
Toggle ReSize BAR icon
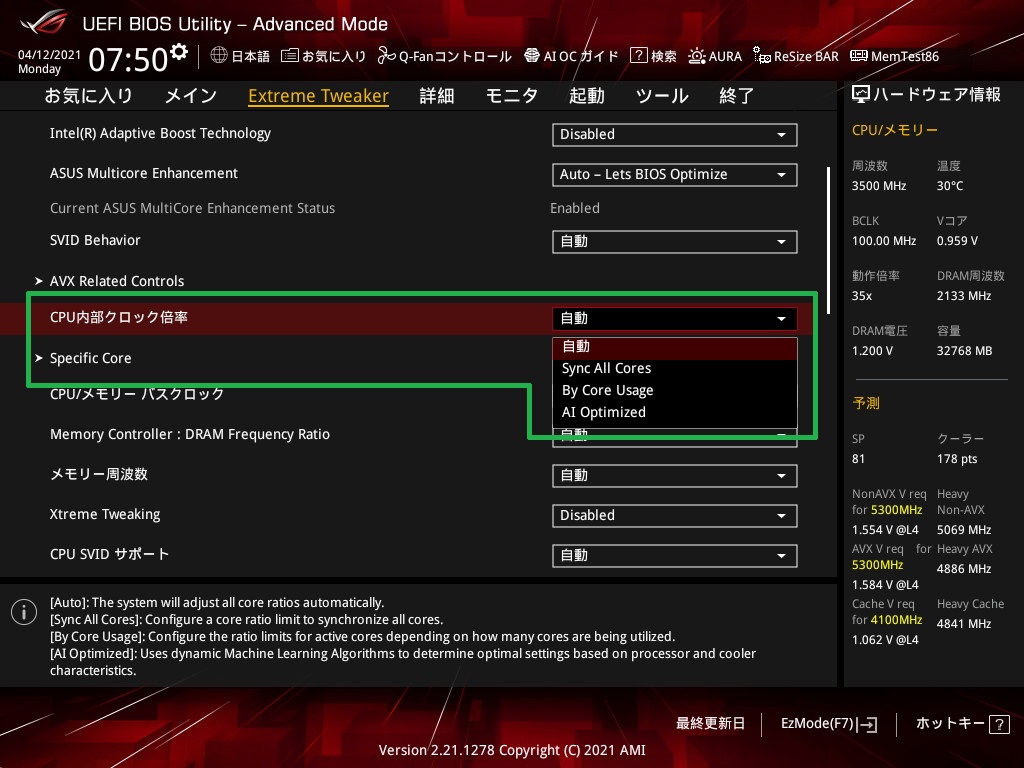tap(761, 56)
